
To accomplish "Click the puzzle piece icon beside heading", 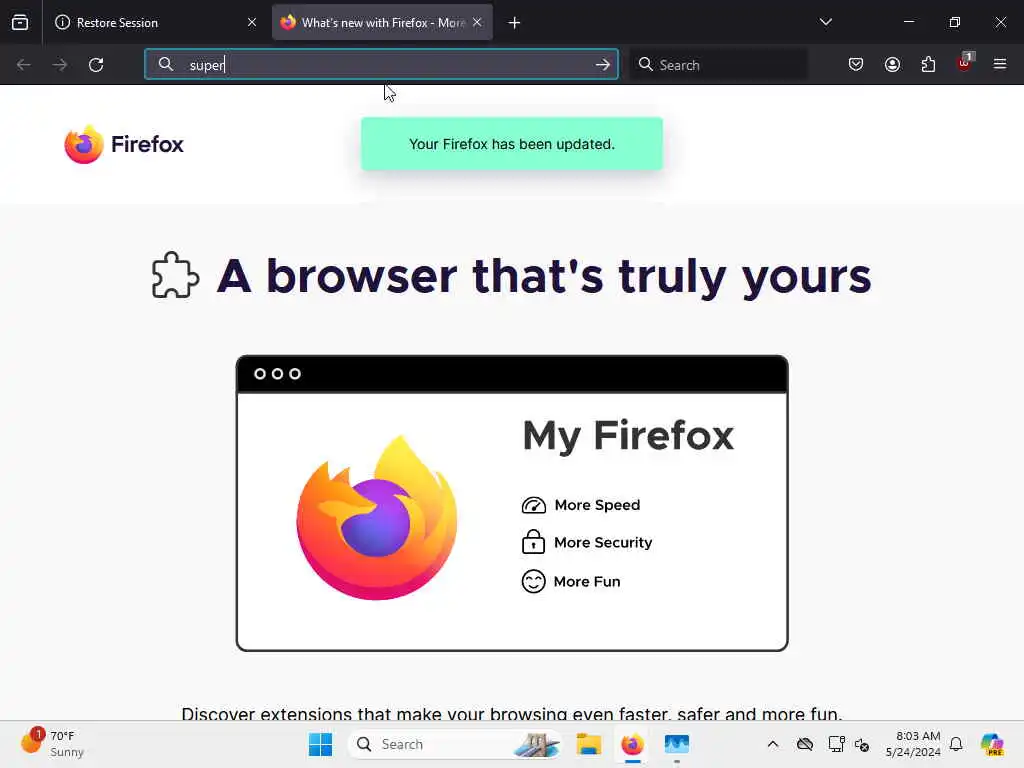I will [175, 275].
